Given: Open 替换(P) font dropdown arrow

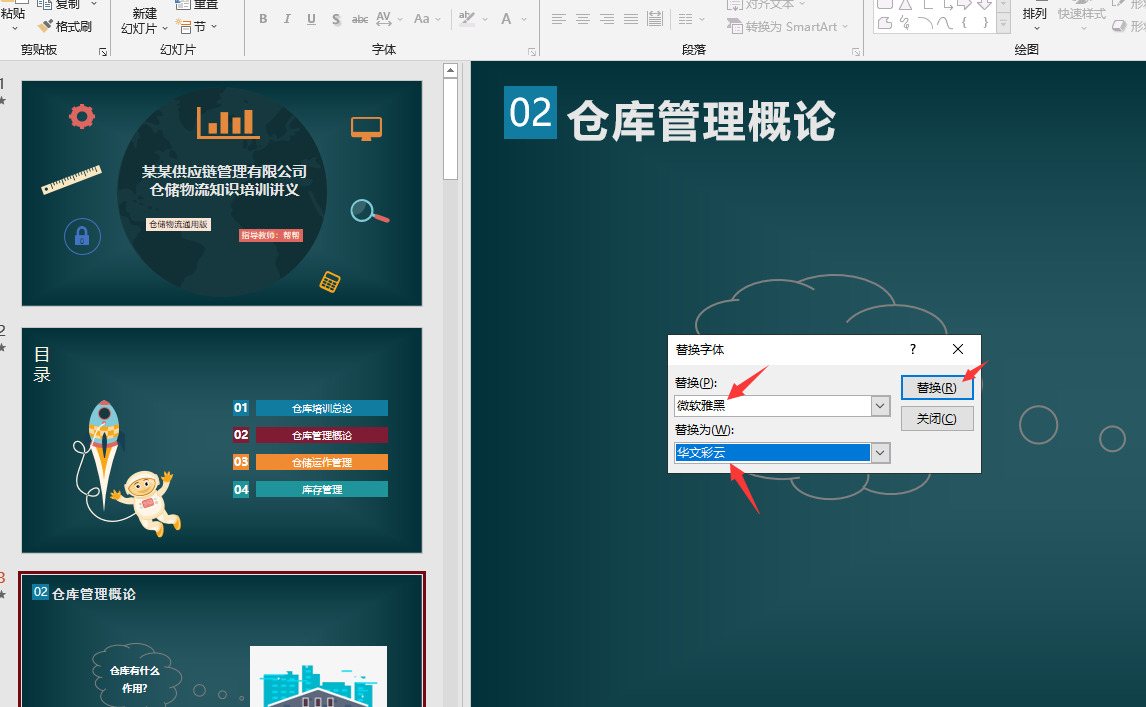Looking at the screenshot, I should pyautogui.click(x=880, y=406).
